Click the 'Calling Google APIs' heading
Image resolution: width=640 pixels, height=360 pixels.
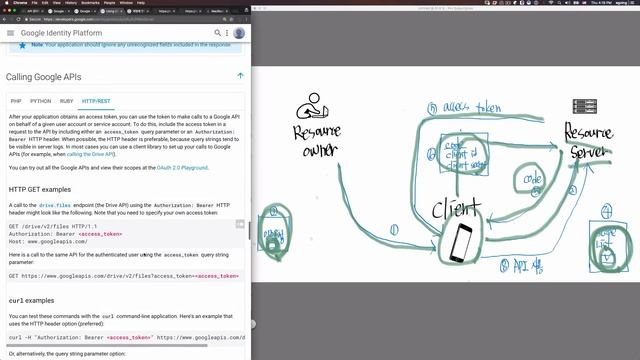point(44,77)
